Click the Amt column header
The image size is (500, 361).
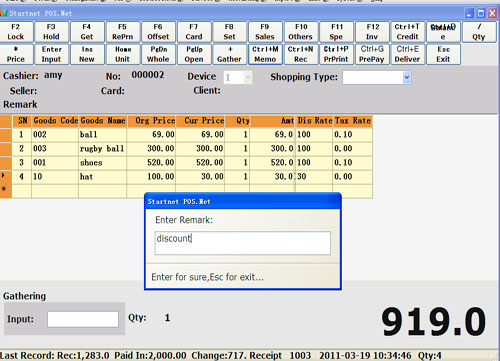pyautogui.click(x=273, y=121)
